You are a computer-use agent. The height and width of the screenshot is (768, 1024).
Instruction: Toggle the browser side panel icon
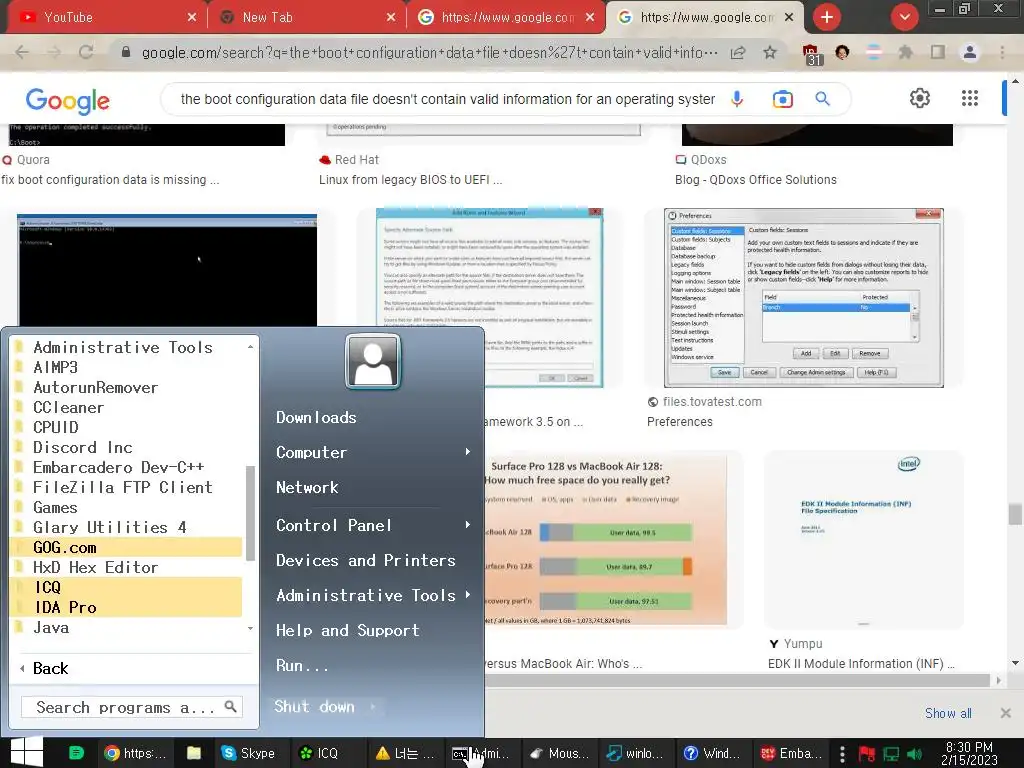938,52
